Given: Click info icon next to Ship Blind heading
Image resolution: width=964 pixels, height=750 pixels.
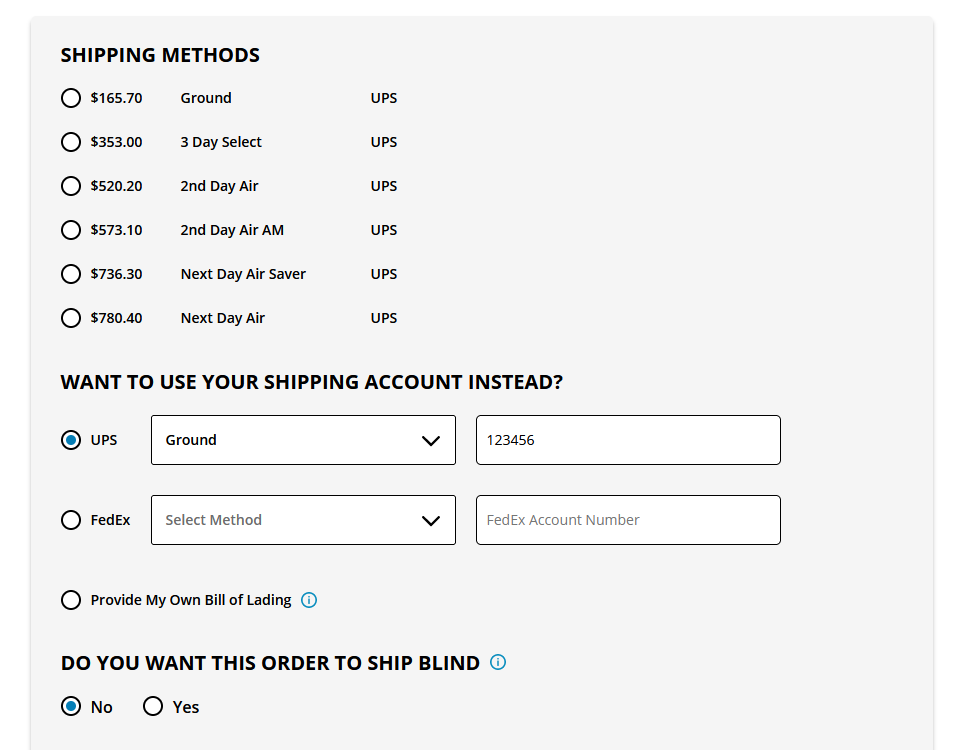Looking at the screenshot, I should click(498, 662).
